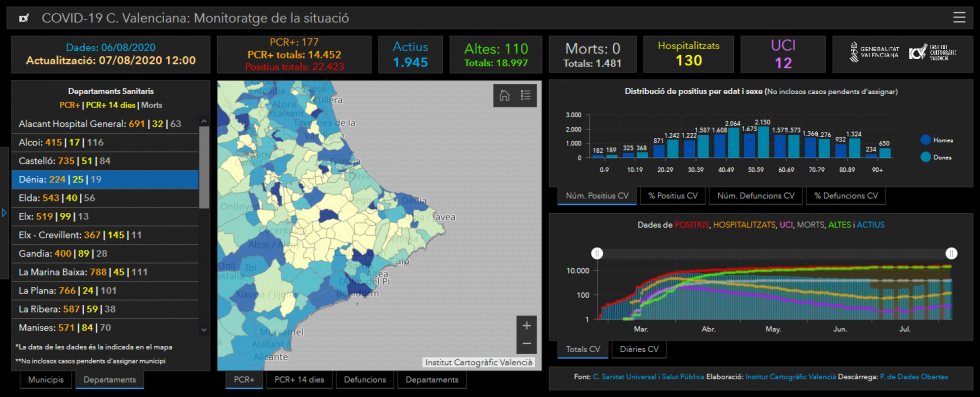Select the highlighted Dénia row
The width and height of the screenshot is (980, 397).
(105, 179)
